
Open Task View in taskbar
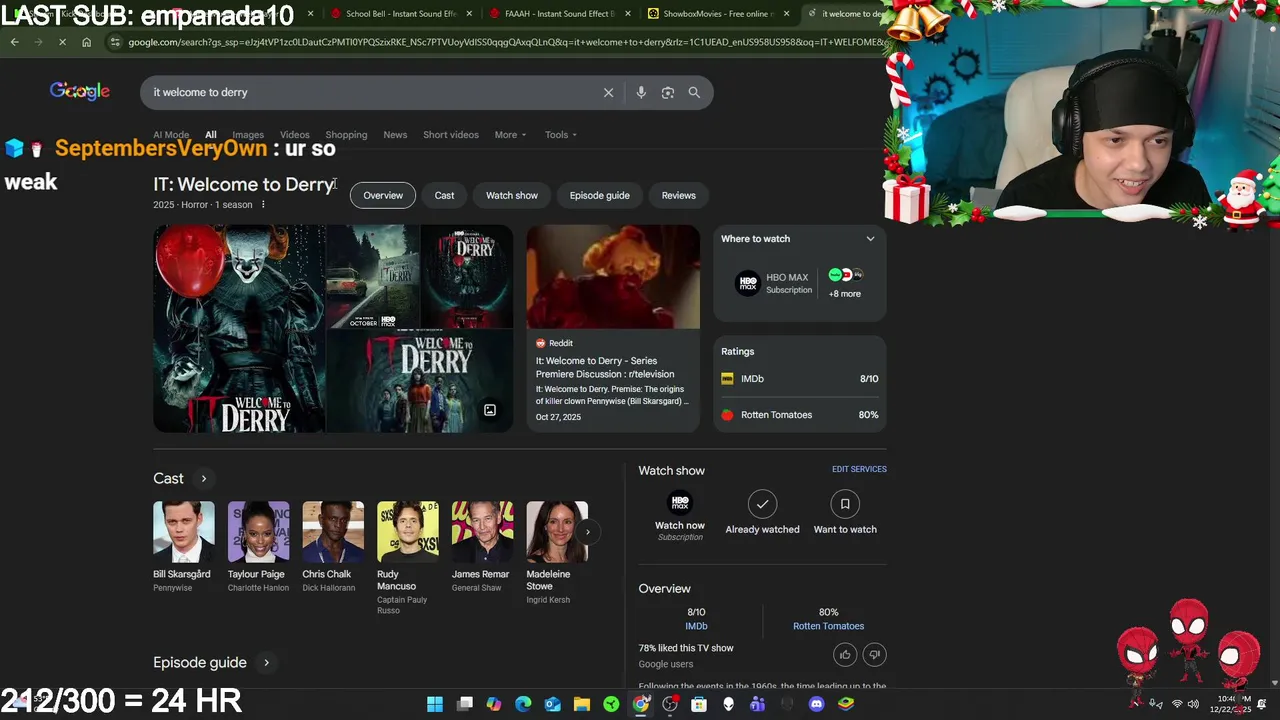pyautogui.click(x=465, y=704)
